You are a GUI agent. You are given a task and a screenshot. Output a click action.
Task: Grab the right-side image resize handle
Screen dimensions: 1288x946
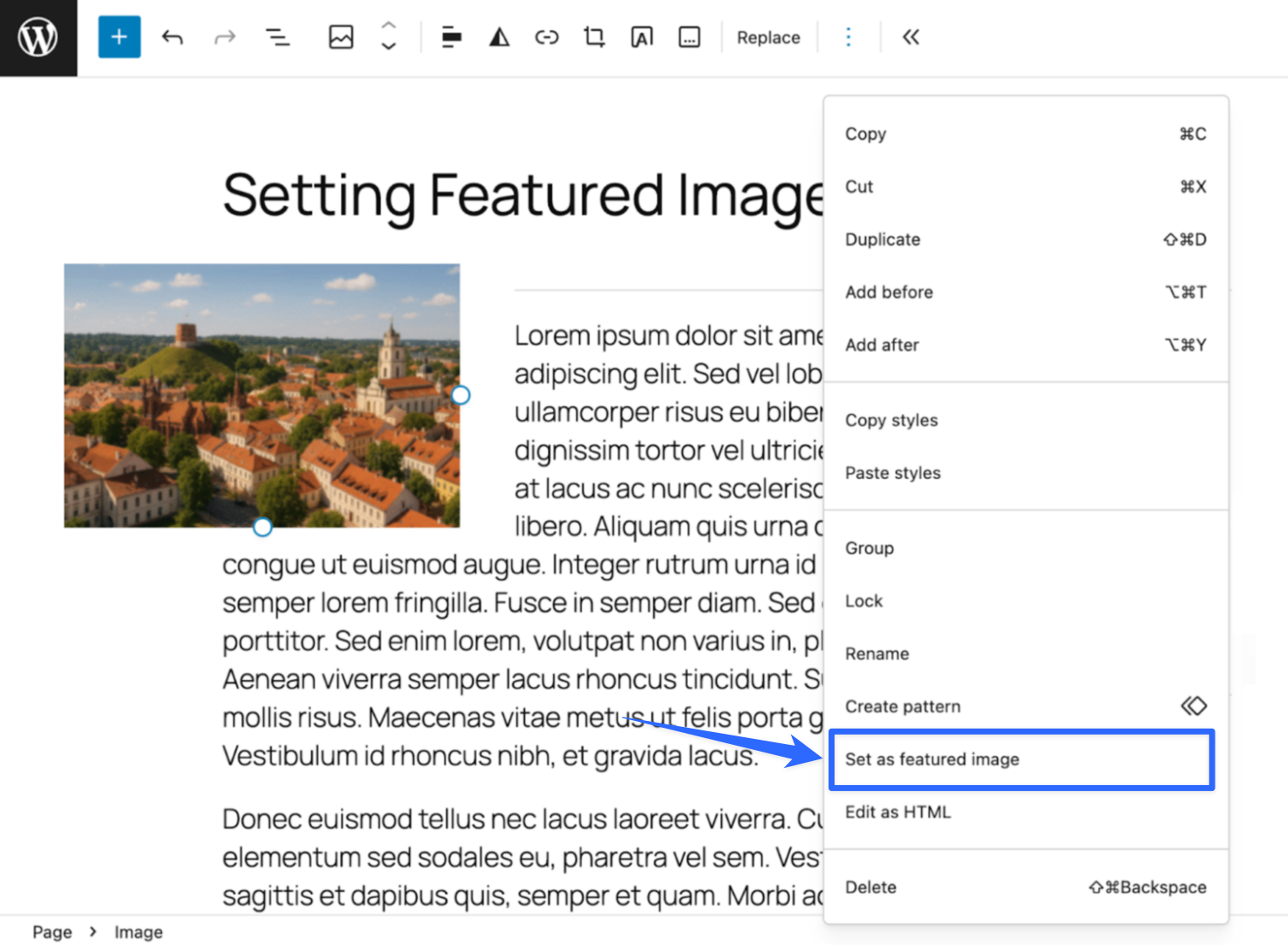point(460,395)
